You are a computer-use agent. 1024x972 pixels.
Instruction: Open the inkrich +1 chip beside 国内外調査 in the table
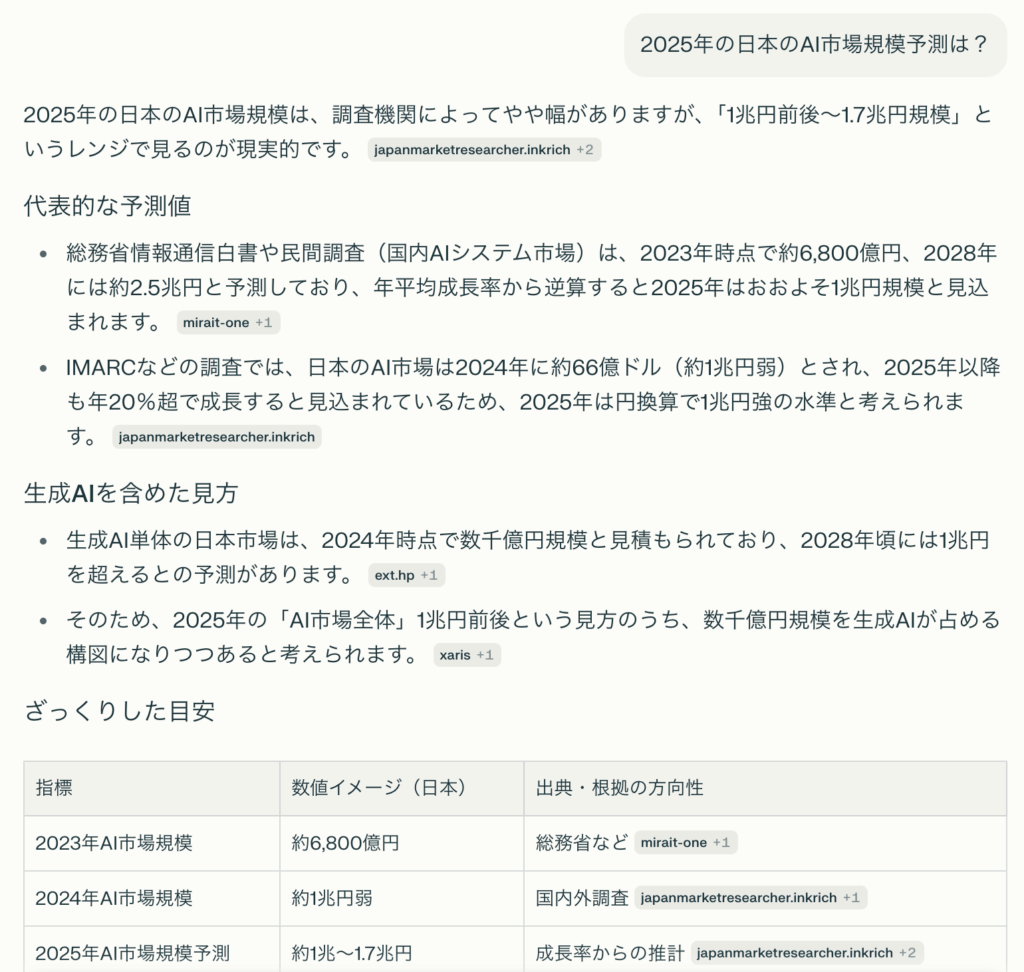[x=750, y=898]
